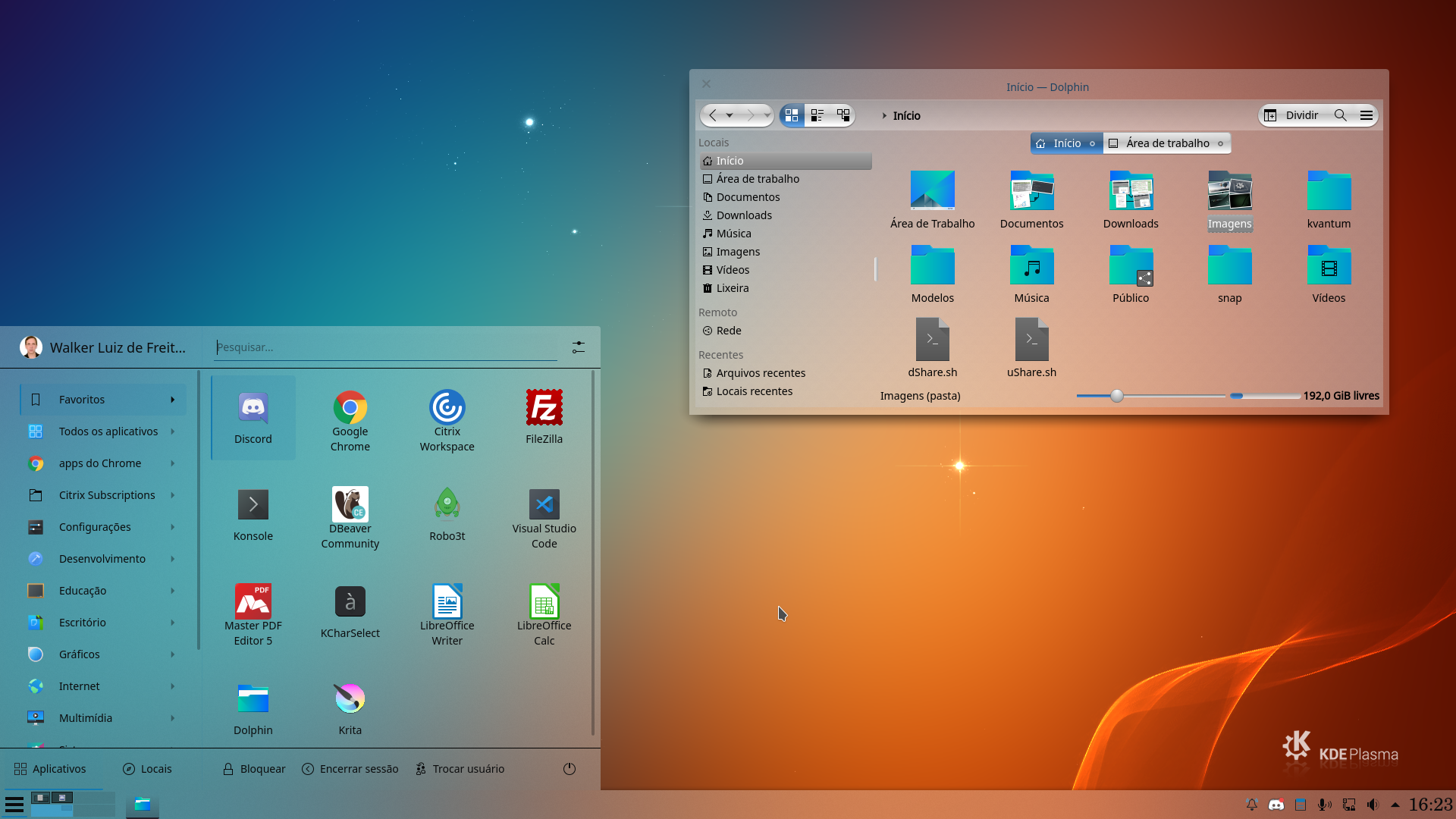Click the power button in launcher footer
Viewport: 1456px width, 819px height.
570,769
